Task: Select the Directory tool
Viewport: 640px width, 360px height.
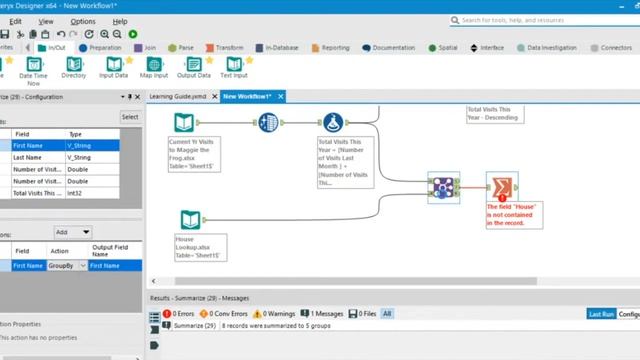Action: point(74,67)
